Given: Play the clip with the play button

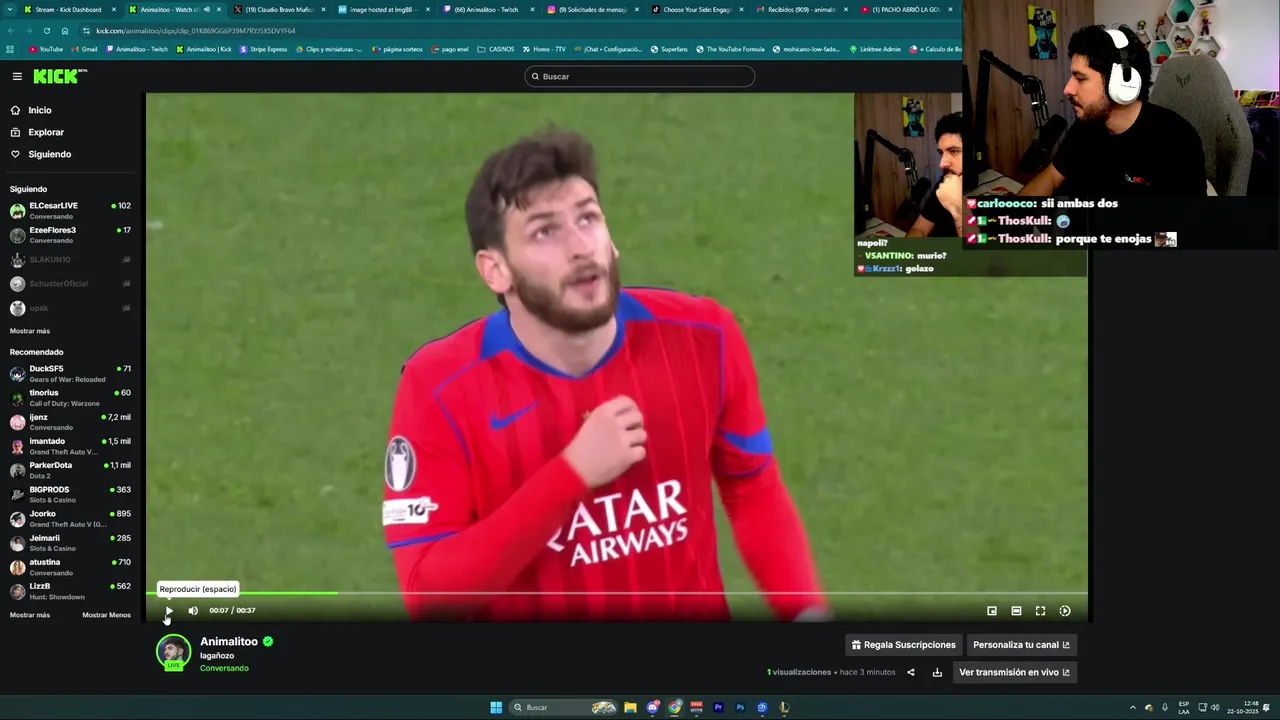Looking at the screenshot, I should pos(169,610).
